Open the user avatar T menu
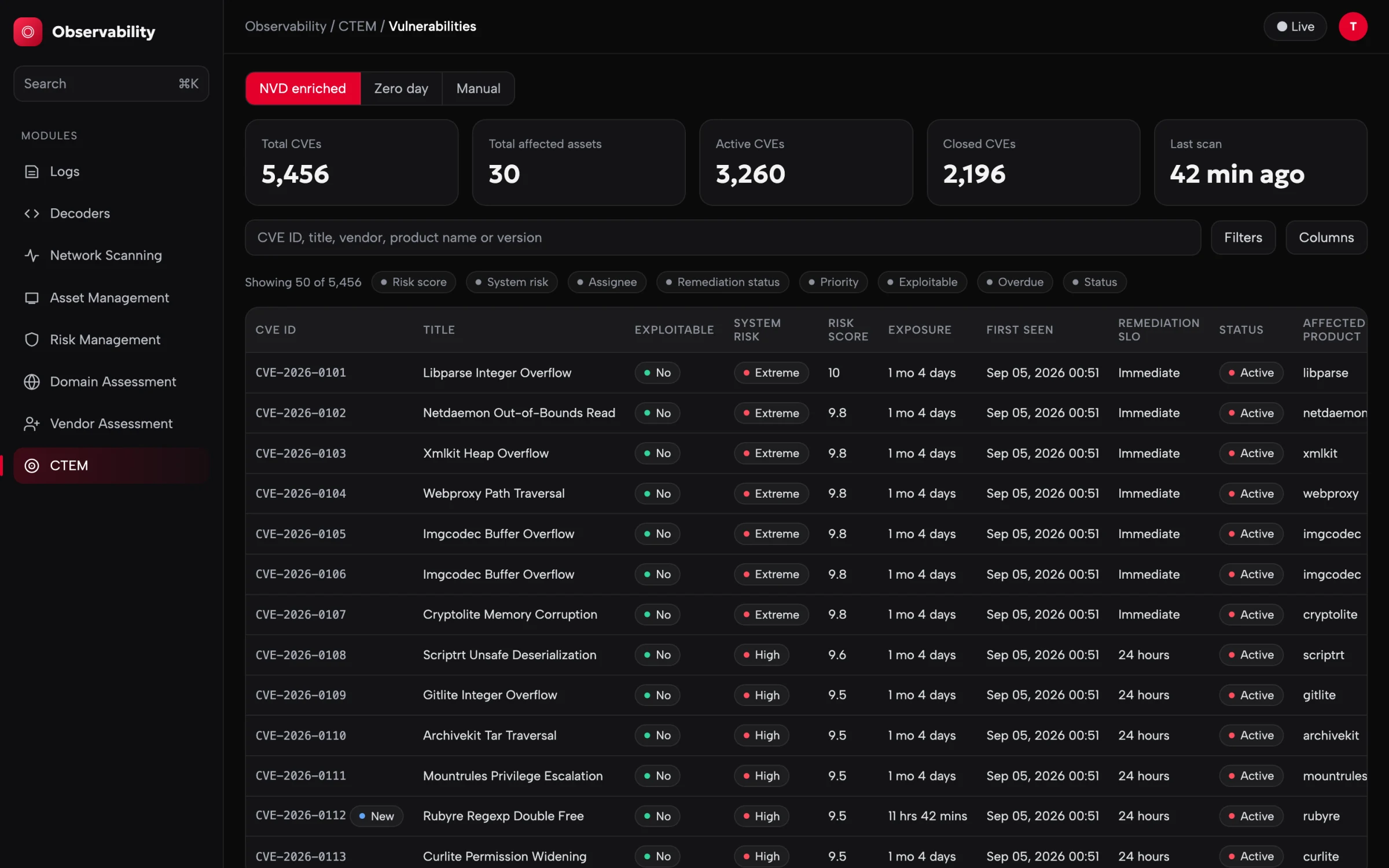 (x=1353, y=27)
